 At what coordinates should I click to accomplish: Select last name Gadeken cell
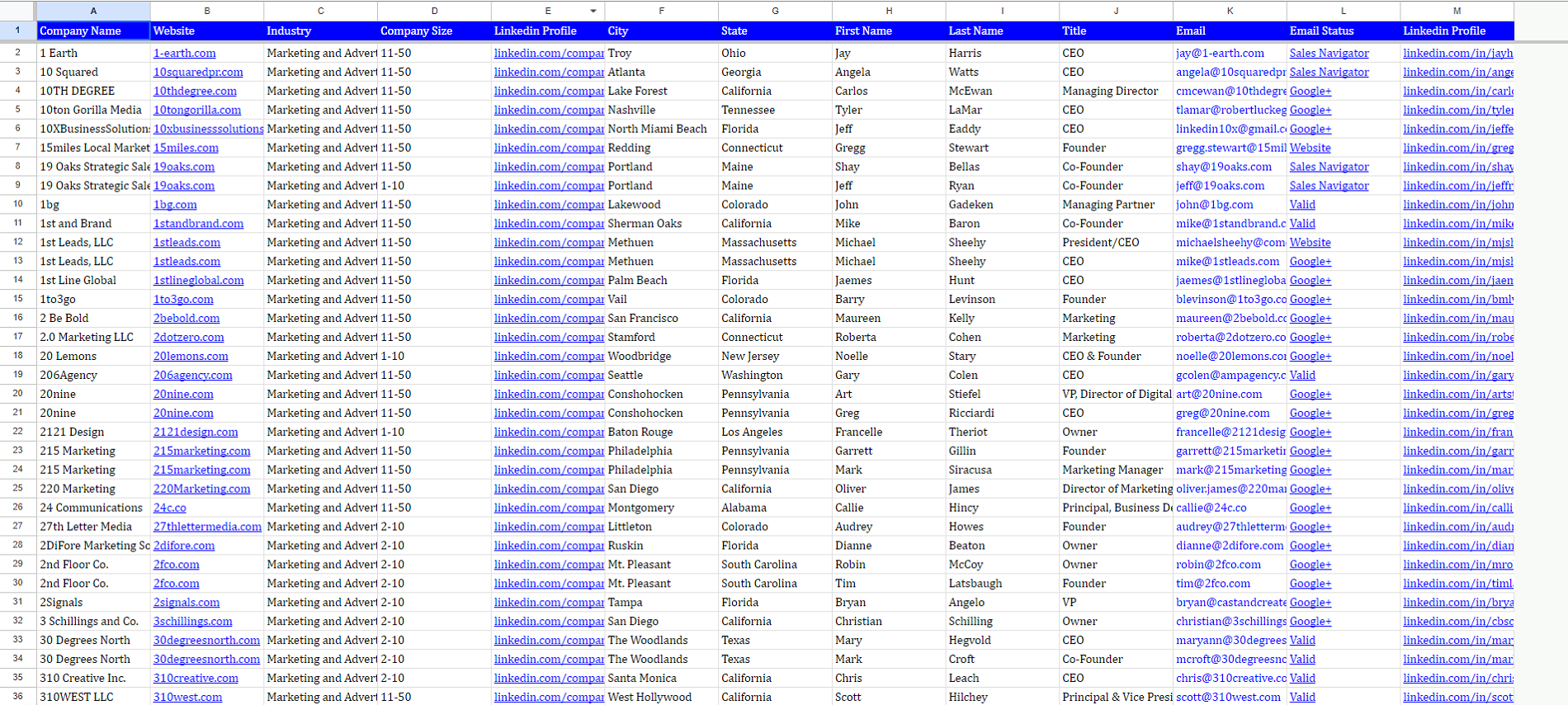(1003, 205)
